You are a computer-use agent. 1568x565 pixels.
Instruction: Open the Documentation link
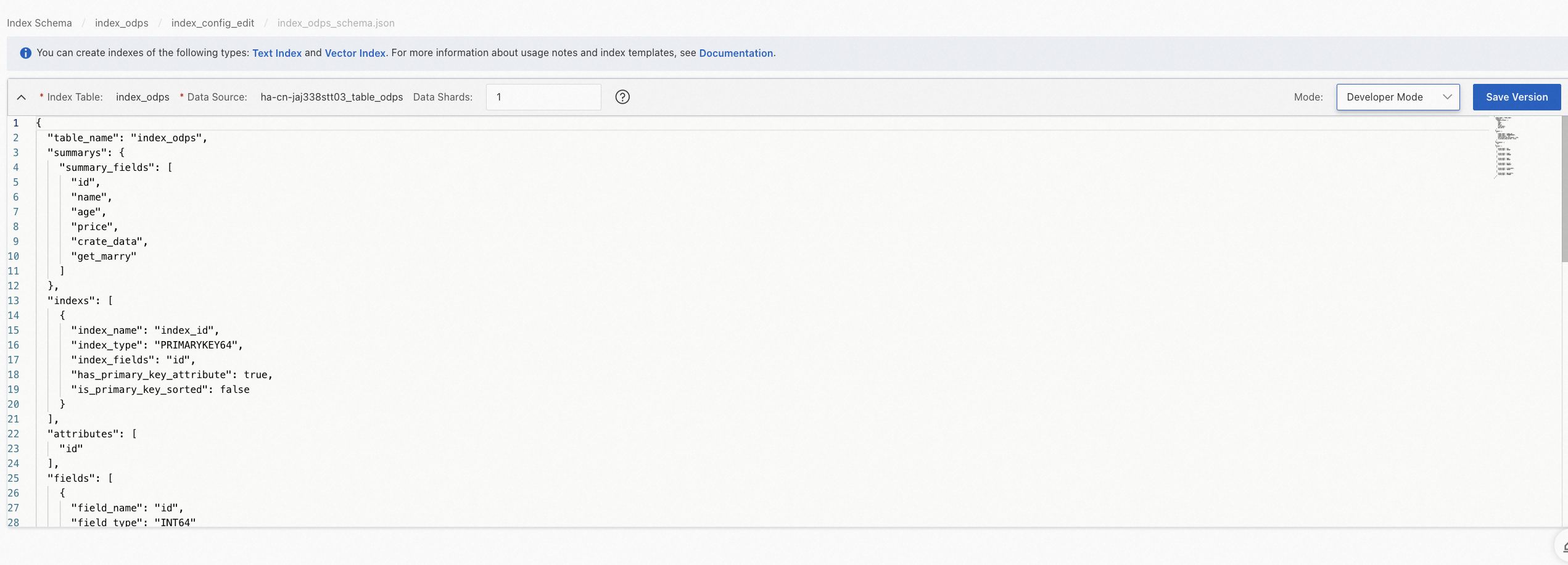(x=736, y=53)
